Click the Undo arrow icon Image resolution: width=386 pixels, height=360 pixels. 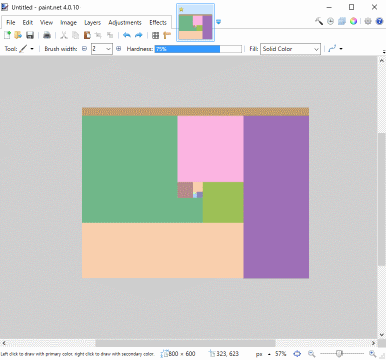(127, 35)
